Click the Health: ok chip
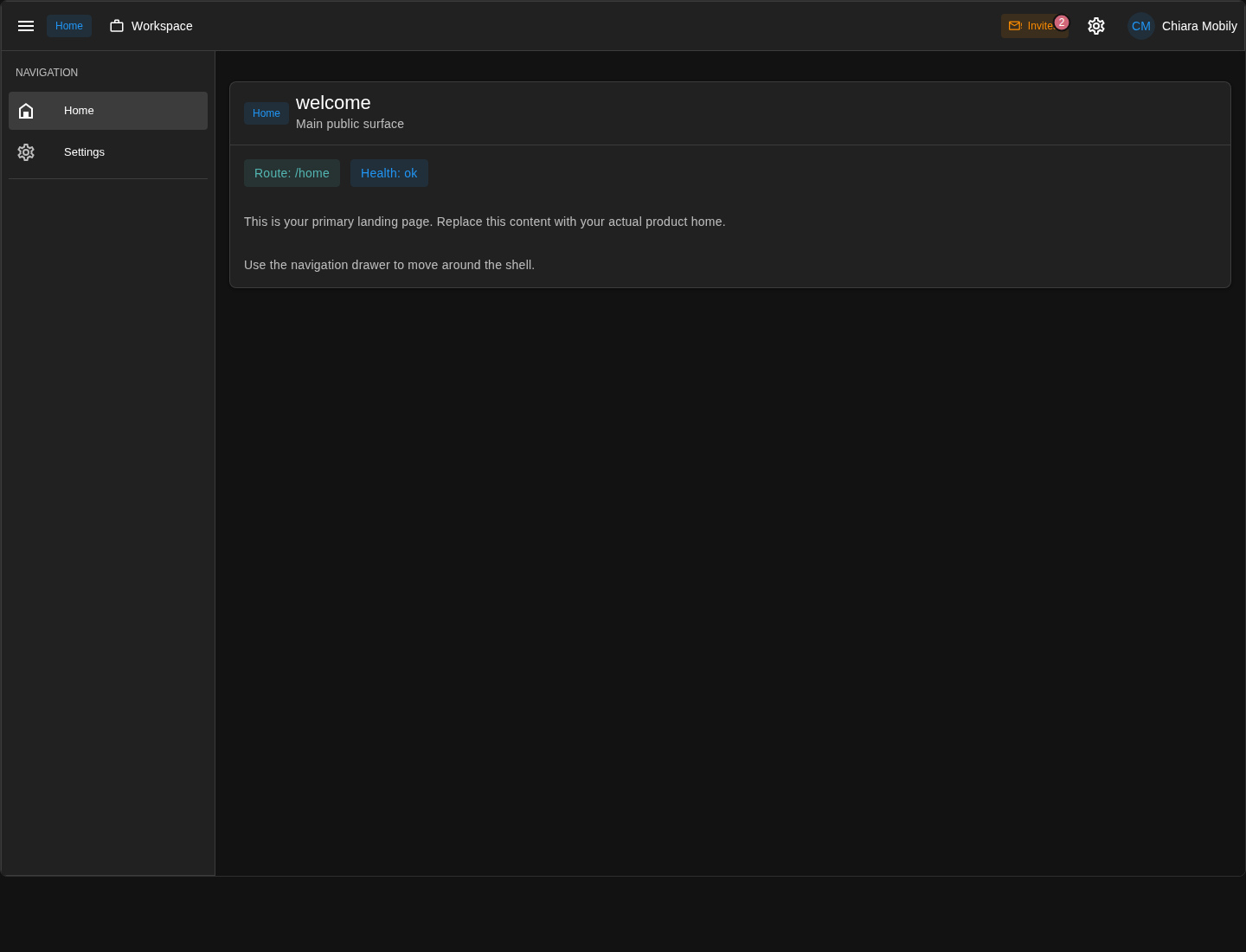1246x952 pixels. click(x=389, y=173)
